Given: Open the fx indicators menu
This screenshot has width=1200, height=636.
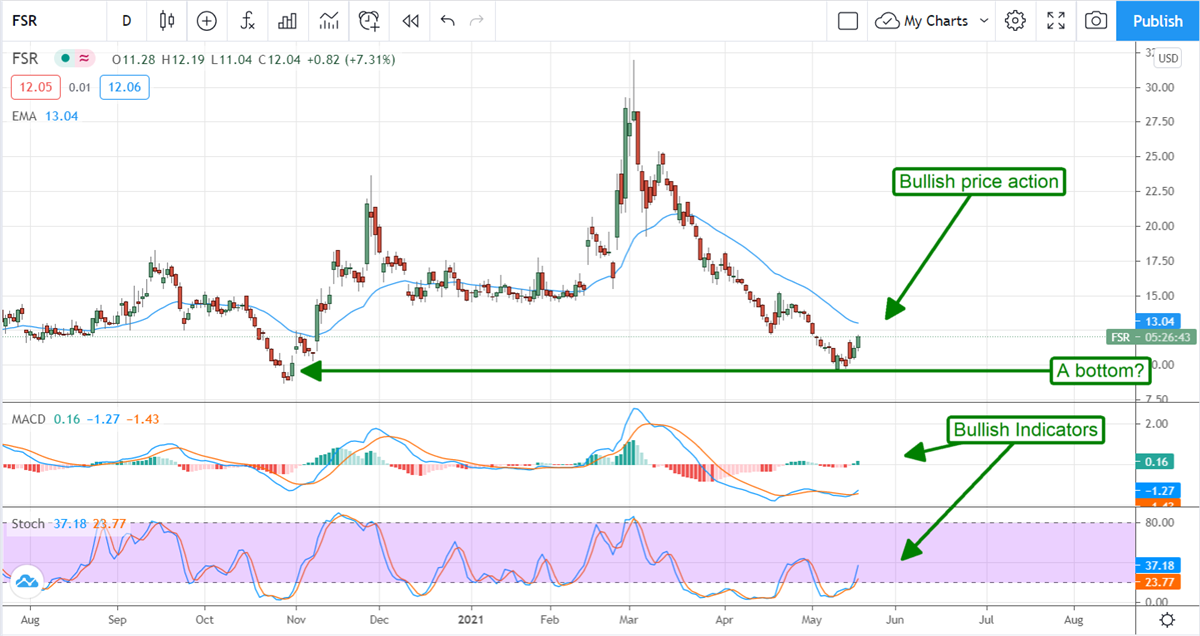Looking at the screenshot, I should (247, 20).
